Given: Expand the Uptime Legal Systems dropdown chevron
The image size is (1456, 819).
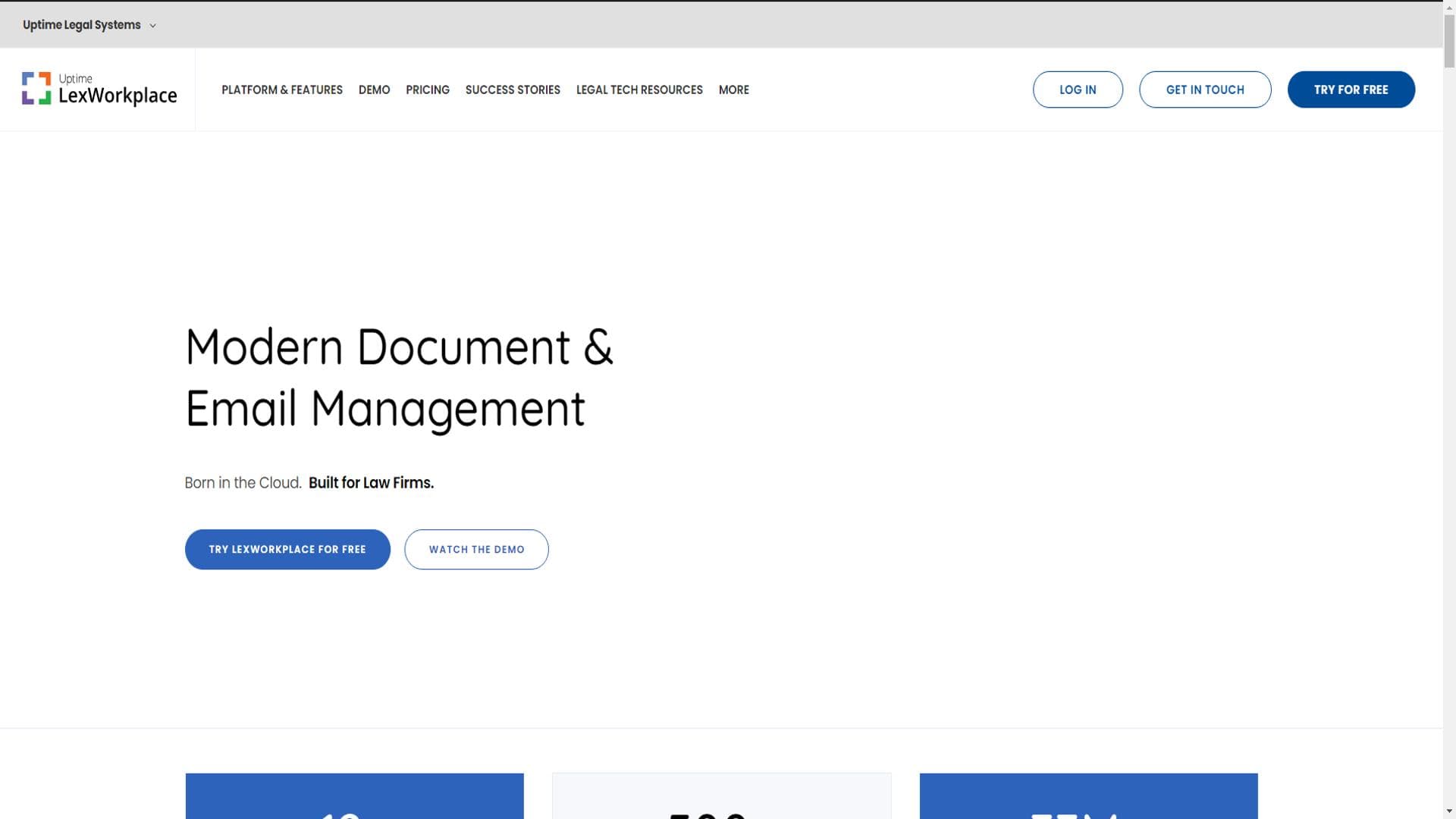Looking at the screenshot, I should [x=152, y=26].
